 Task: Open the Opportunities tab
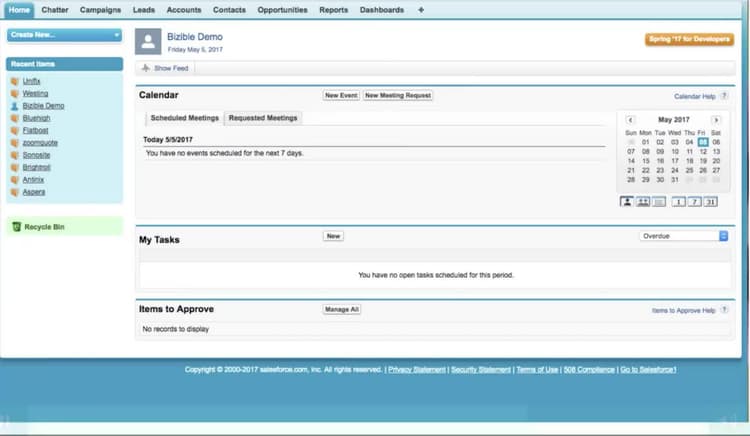[283, 10]
